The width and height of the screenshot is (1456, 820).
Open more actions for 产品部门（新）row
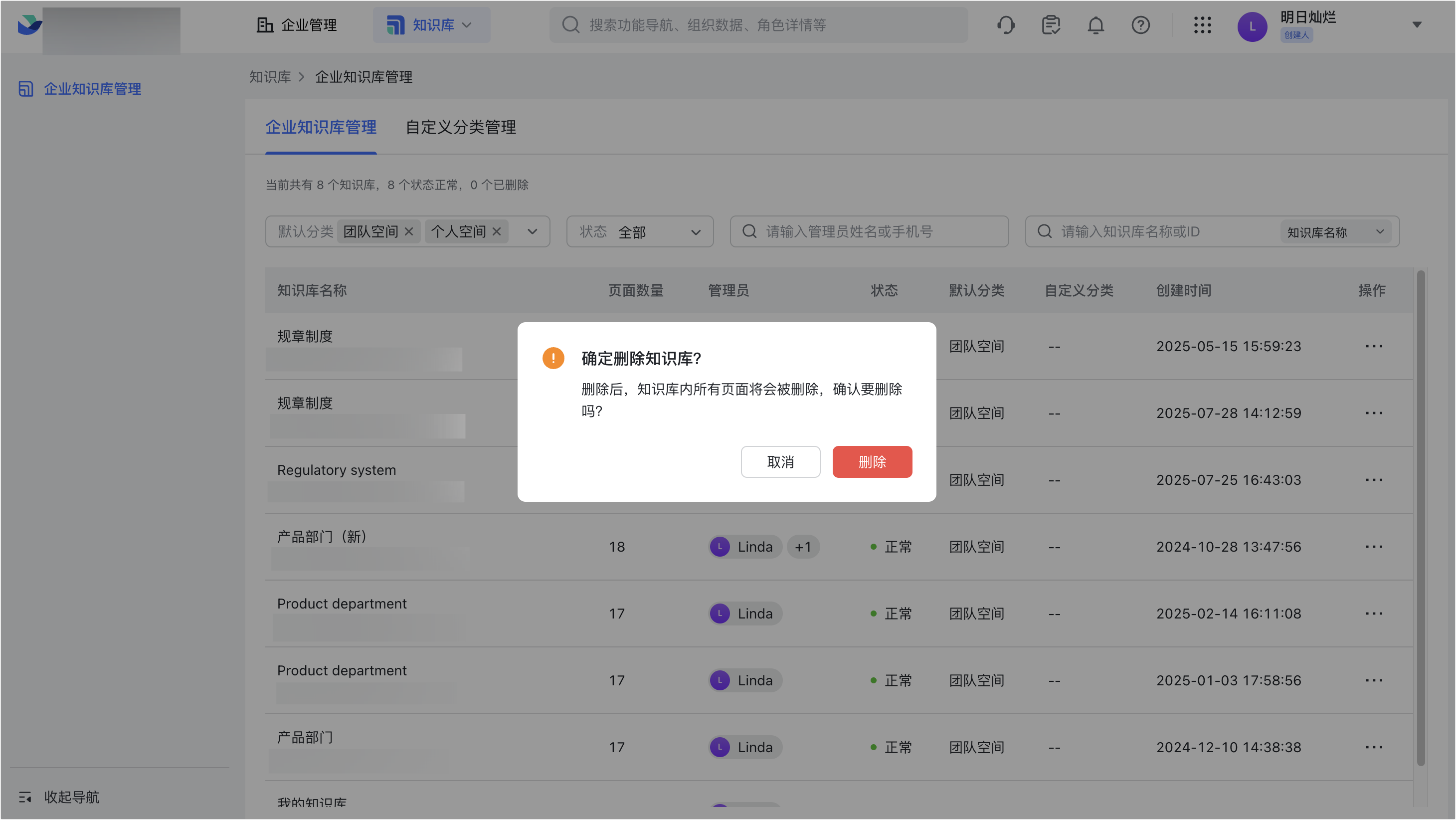point(1374,547)
